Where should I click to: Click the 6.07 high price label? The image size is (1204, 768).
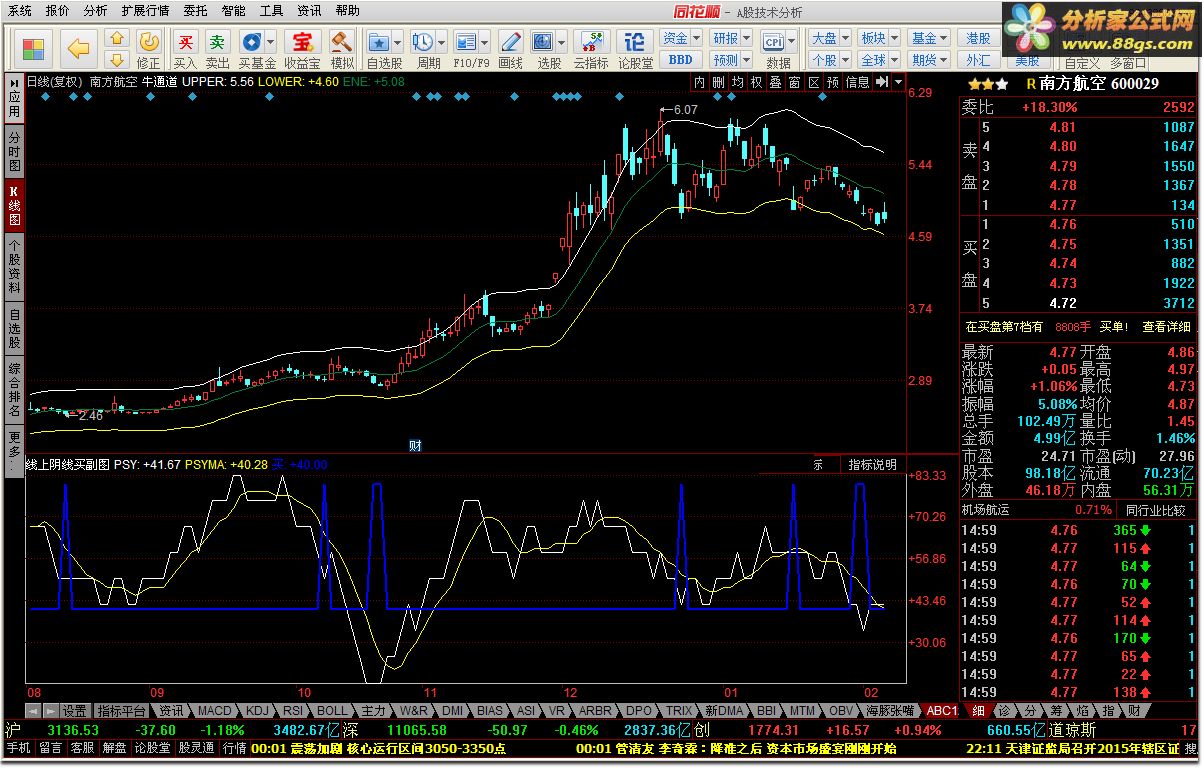coord(686,109)
